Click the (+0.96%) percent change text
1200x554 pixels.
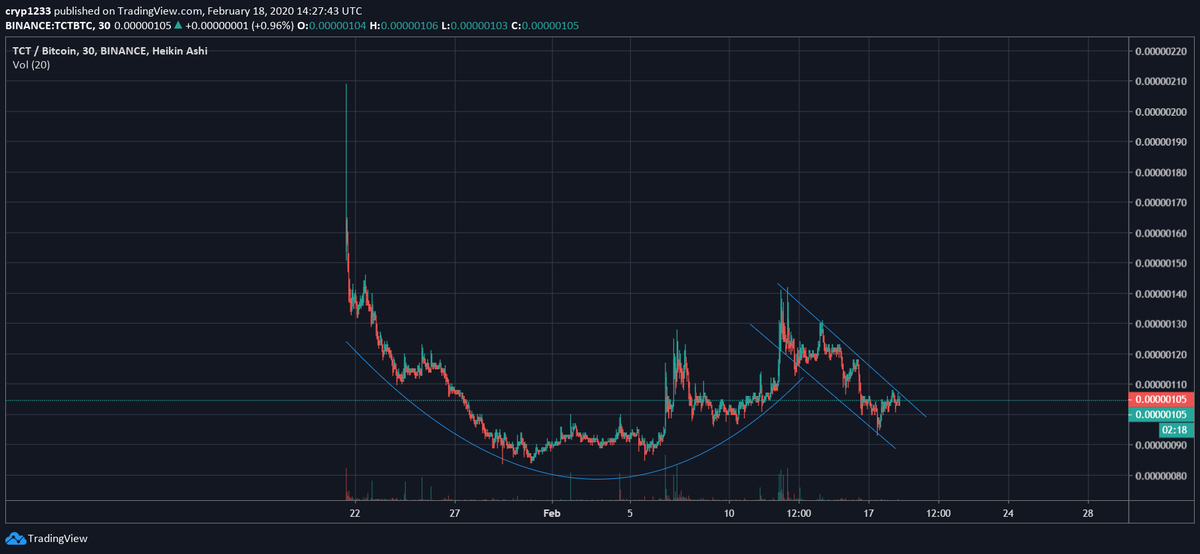coord(271,25)
